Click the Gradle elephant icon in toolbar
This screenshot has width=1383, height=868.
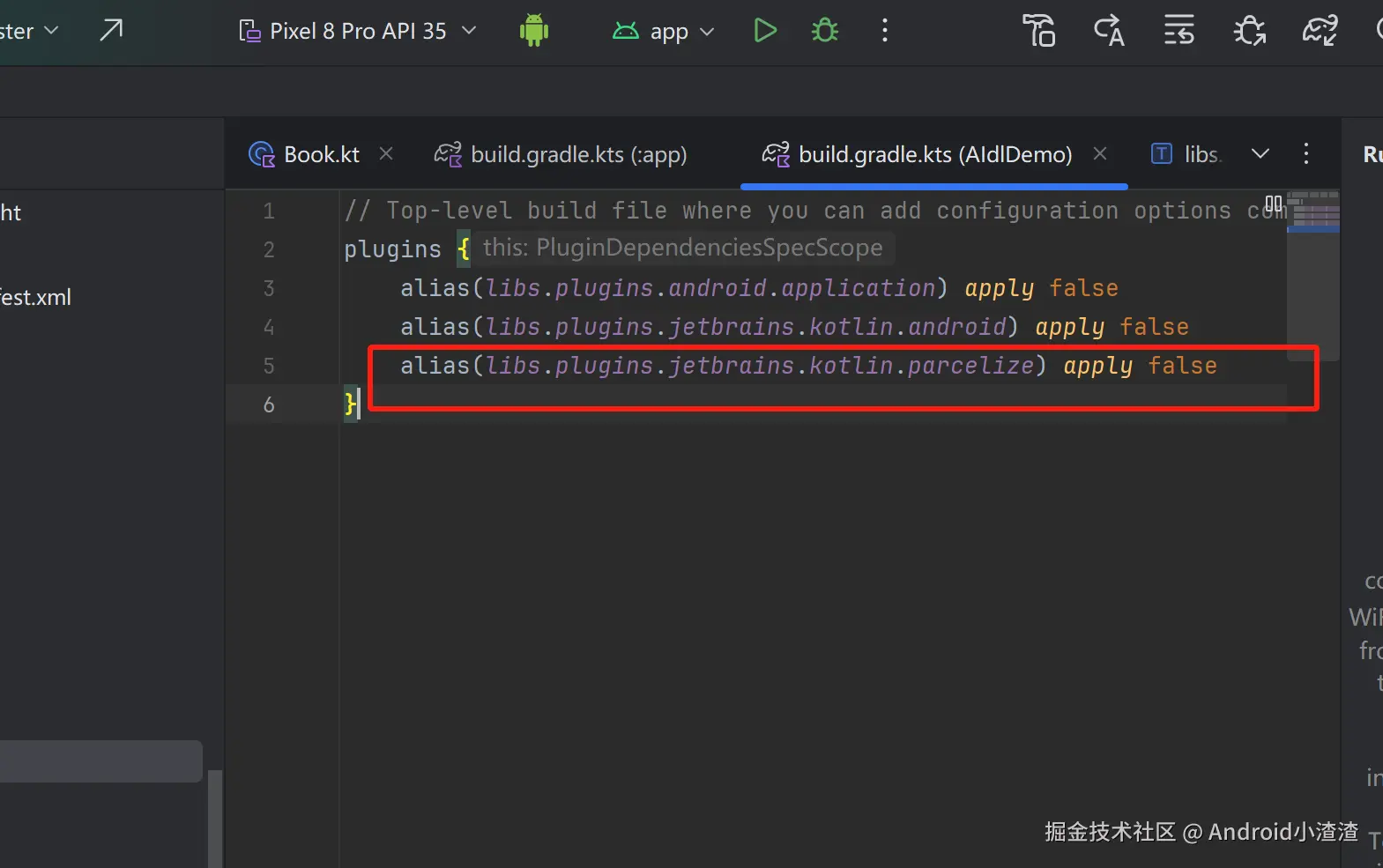point(1320,31)
